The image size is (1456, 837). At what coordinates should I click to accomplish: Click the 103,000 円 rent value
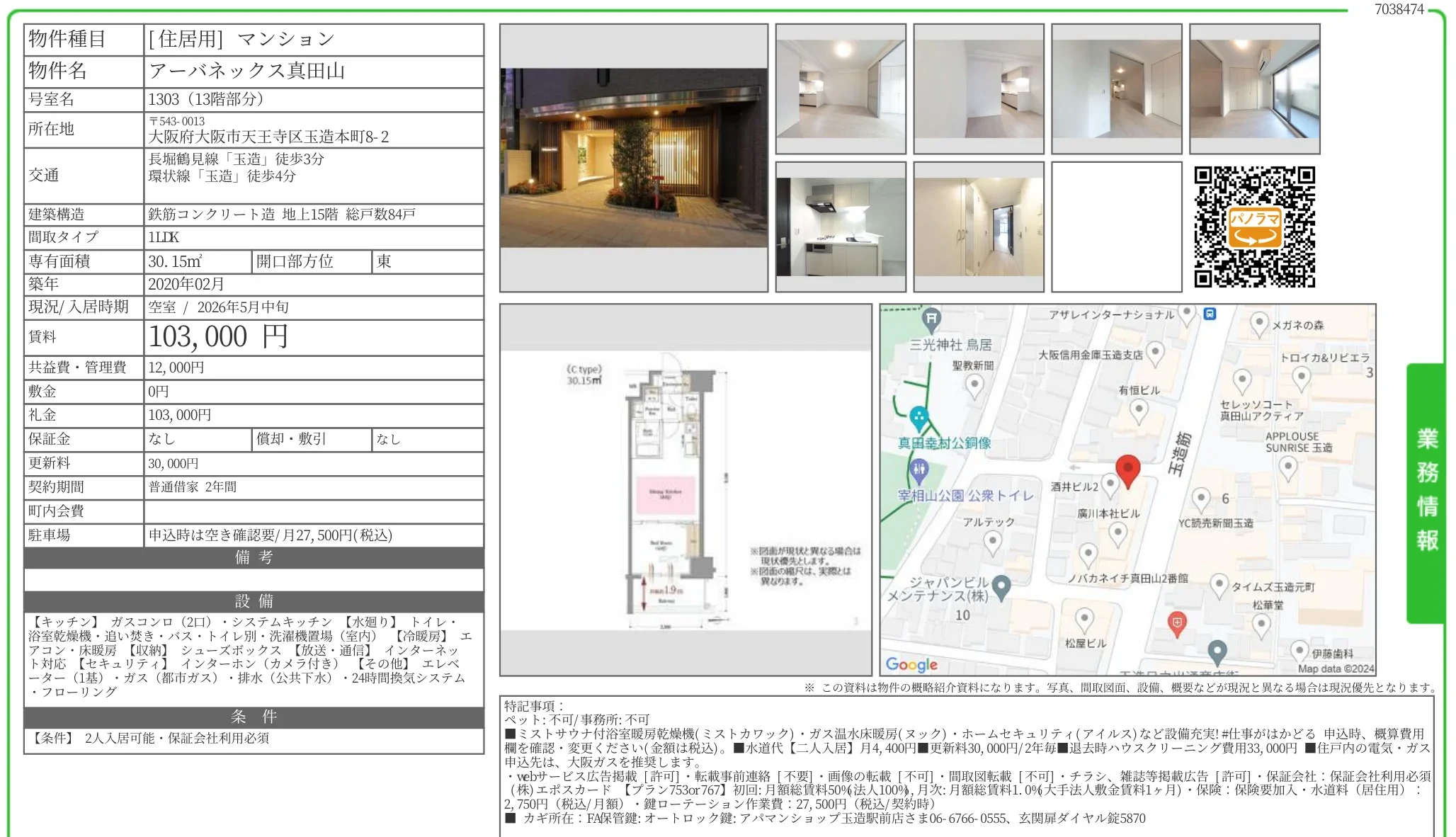[x=218, y=337]
